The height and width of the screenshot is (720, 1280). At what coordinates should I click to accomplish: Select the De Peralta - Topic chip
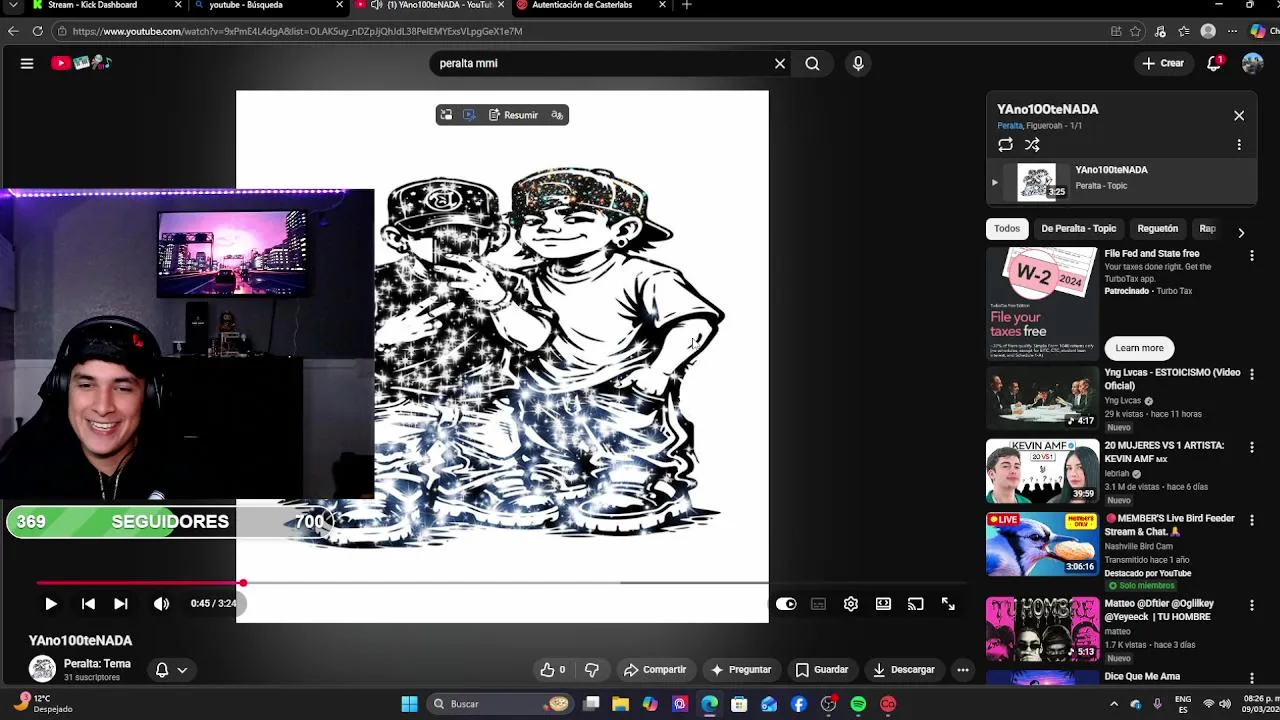point(1078,229)
